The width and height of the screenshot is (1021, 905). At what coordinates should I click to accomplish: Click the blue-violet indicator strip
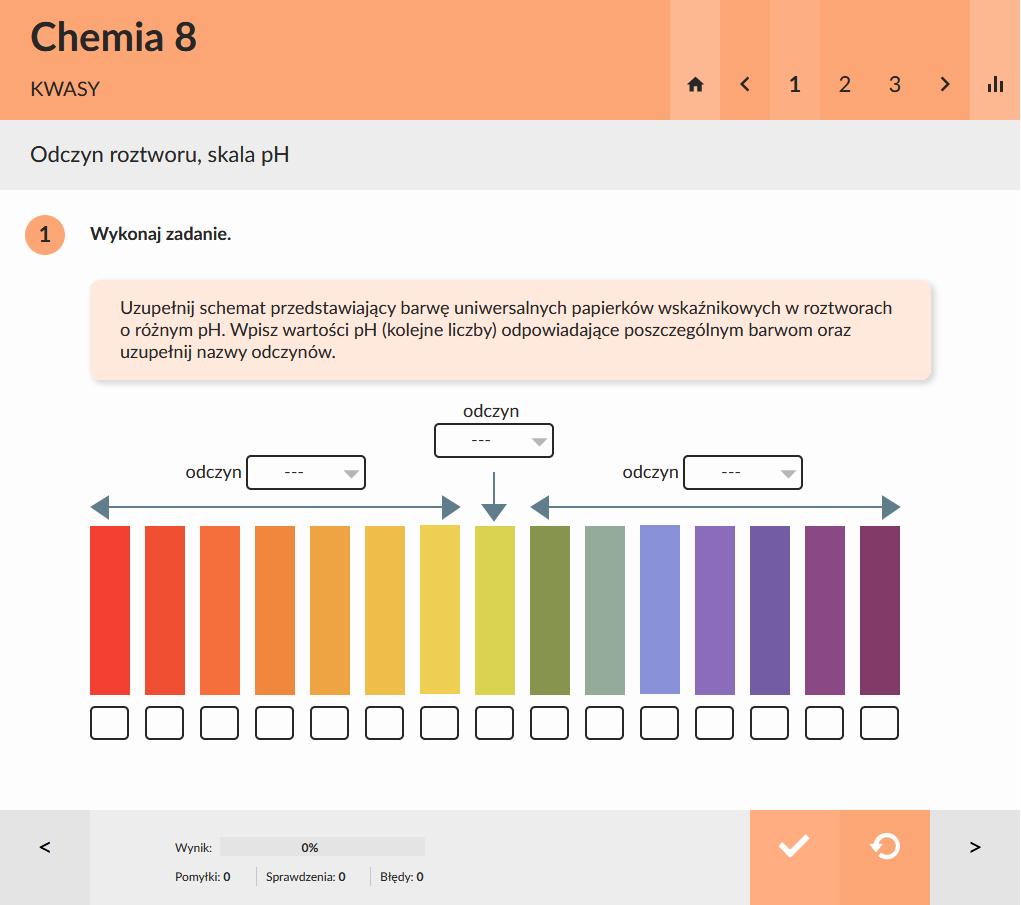point(660,610)
